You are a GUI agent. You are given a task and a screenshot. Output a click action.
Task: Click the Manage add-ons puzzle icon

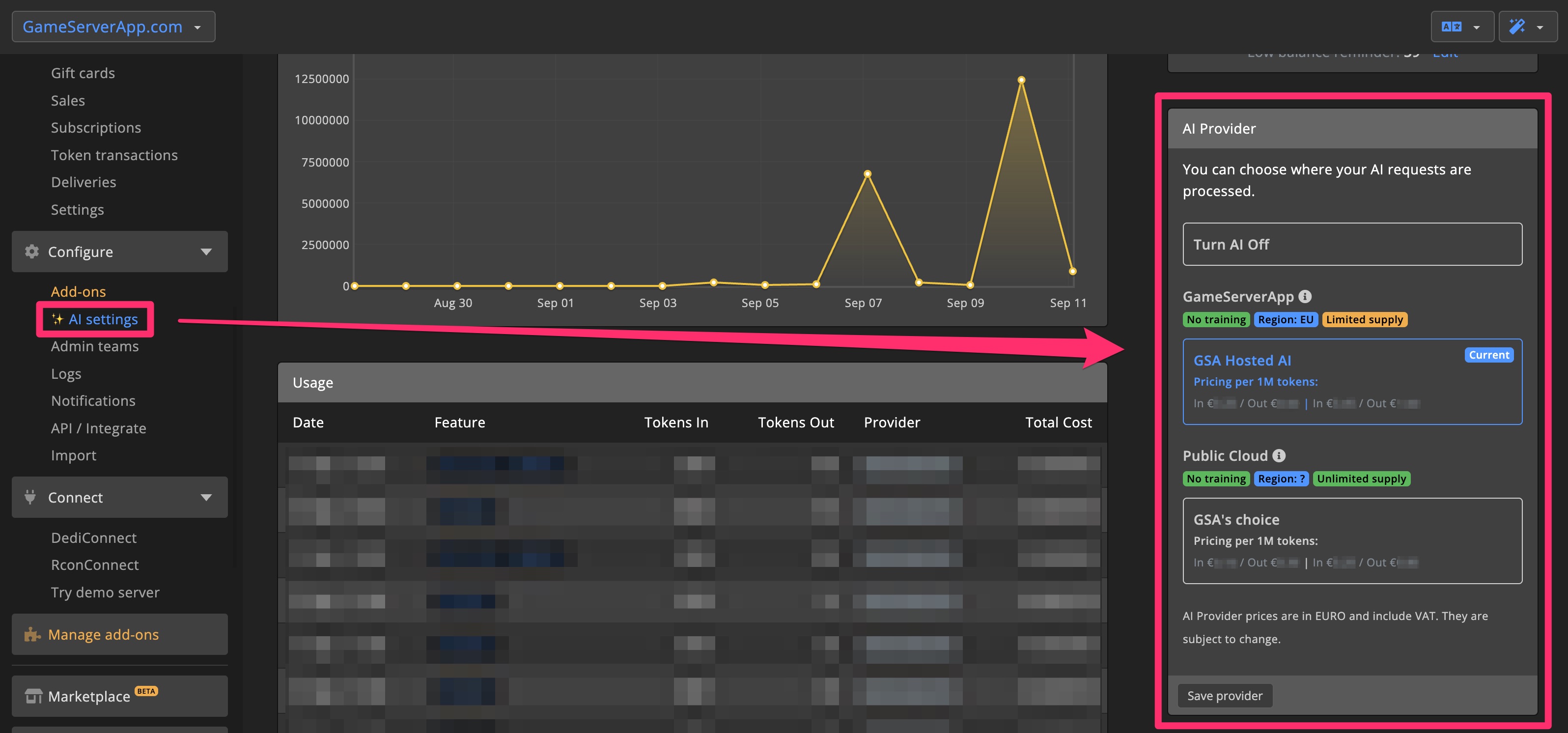32,634
